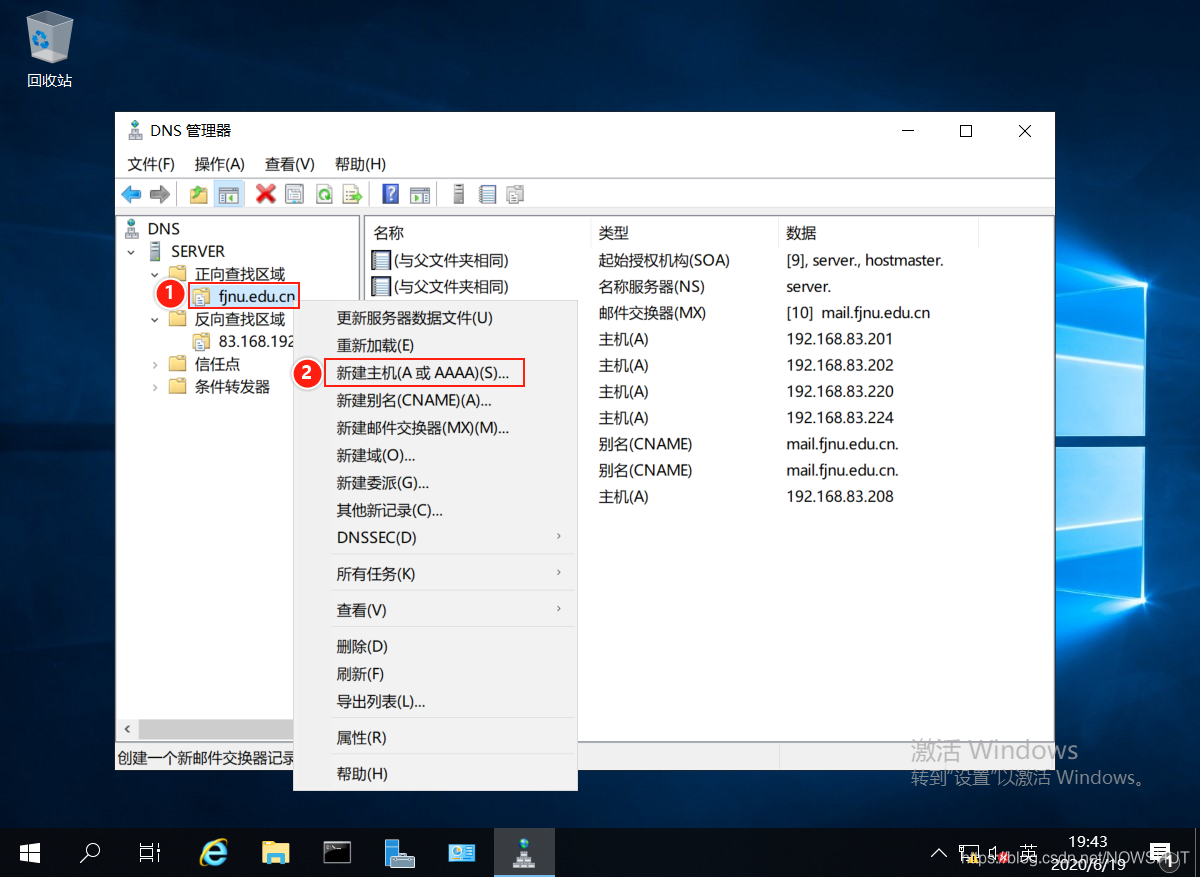The image size is (1200, 877).
Task: Click the blue Back arrow in toolbar
Action: [131, 194]
